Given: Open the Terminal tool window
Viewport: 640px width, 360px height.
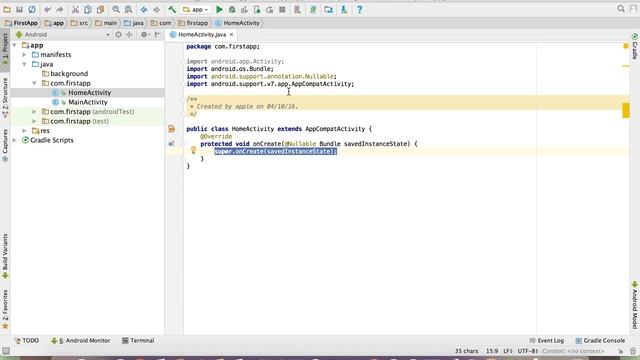Looking at the screenshot, I should pos(138,340).
